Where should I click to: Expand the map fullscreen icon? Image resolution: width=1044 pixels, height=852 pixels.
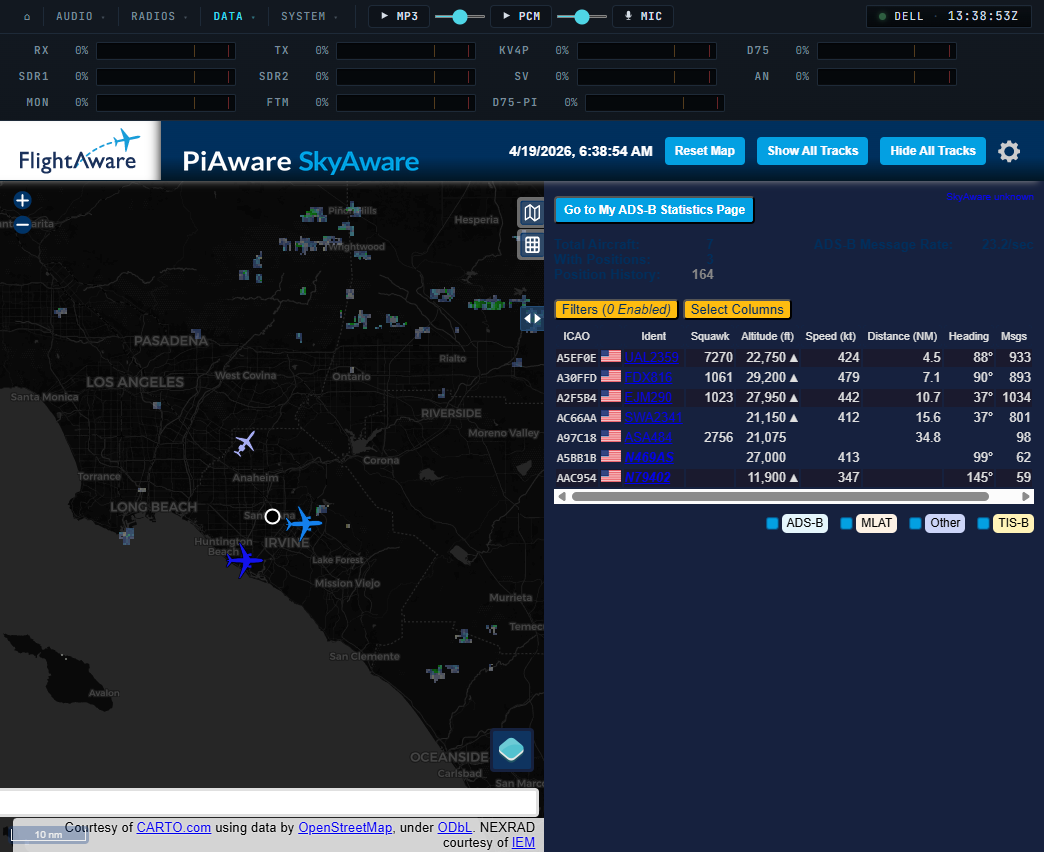point(531,213)
